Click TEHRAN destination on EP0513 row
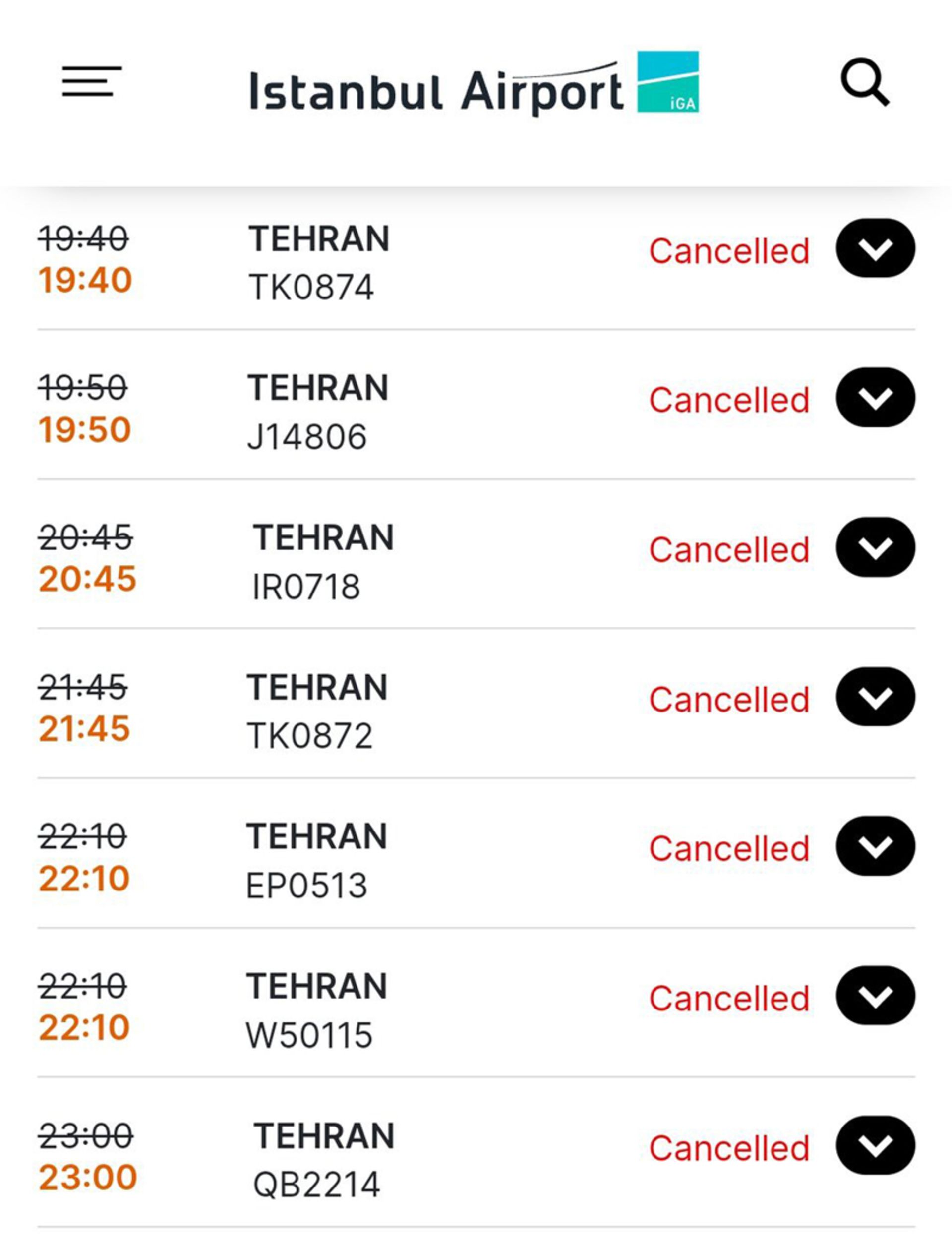This screenshot has width=952, height=1246. coord(317,836)
